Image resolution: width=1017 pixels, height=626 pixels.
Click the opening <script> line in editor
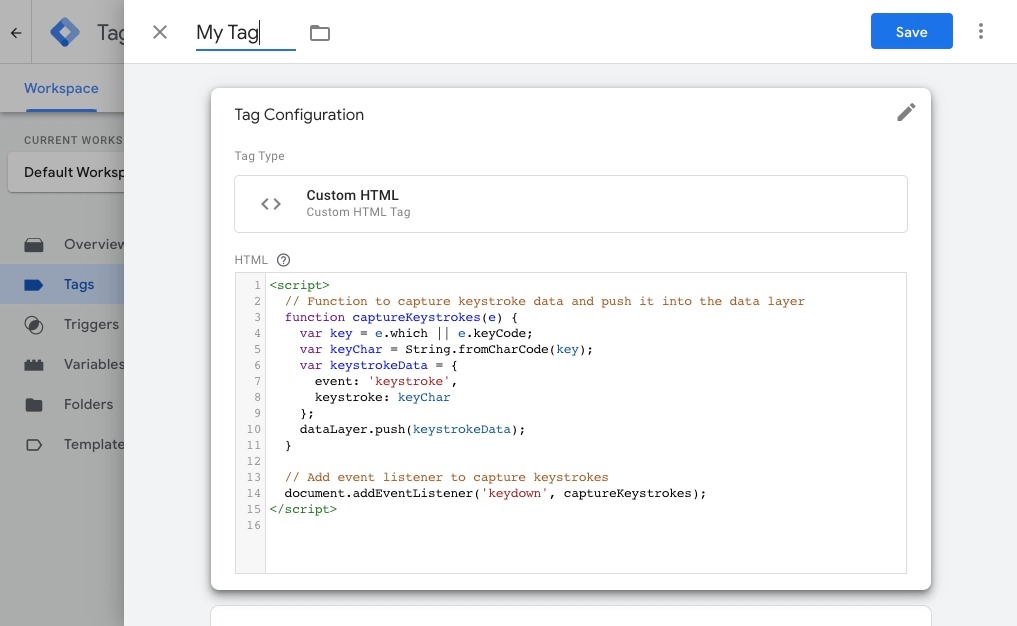[300, 285]
